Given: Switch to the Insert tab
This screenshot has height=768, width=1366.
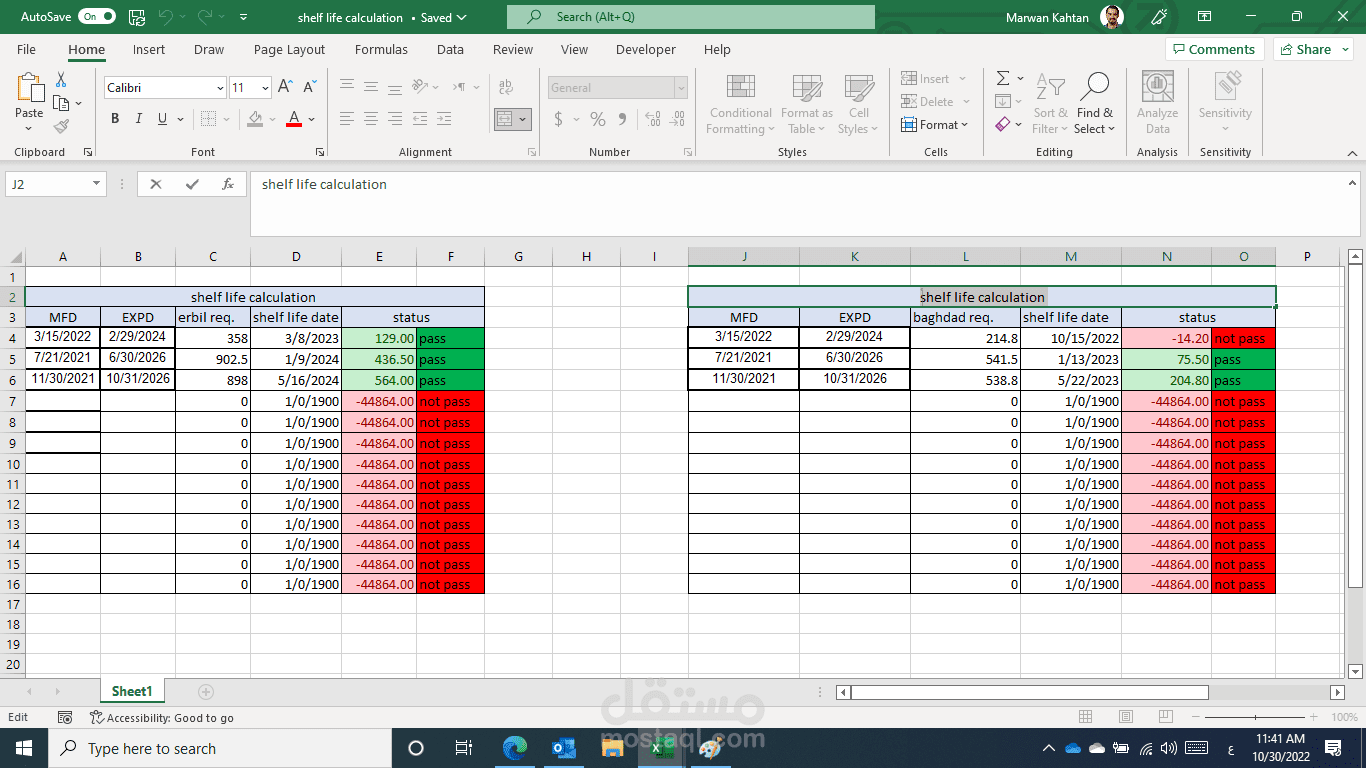Looking at the screenshot, I should (149, 49).
